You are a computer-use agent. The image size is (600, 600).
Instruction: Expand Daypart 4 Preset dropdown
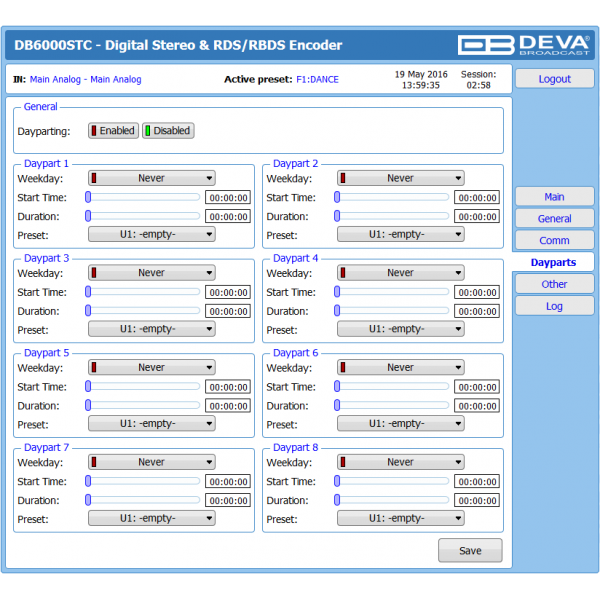pyautogui.click(x=401, y=329)
